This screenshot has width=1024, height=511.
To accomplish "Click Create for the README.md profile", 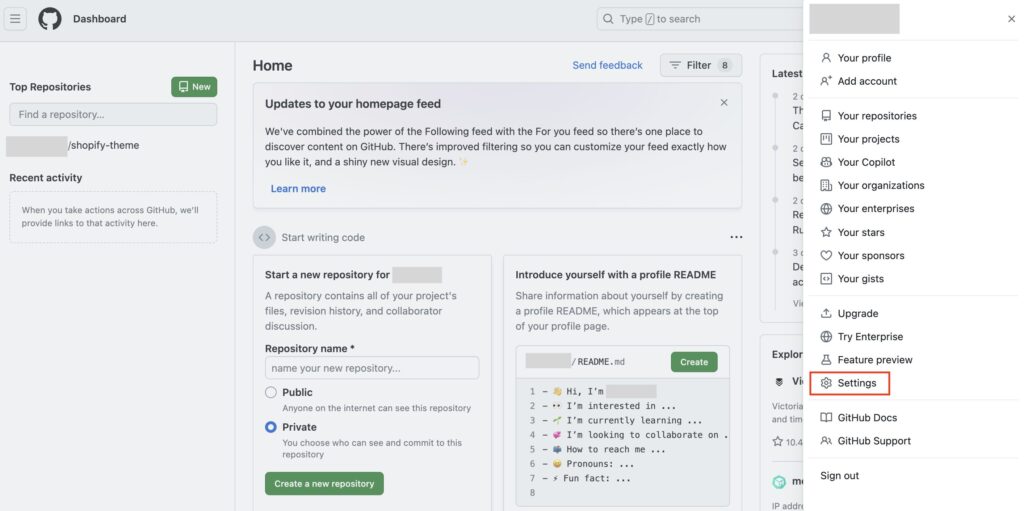I will [694, 362].
